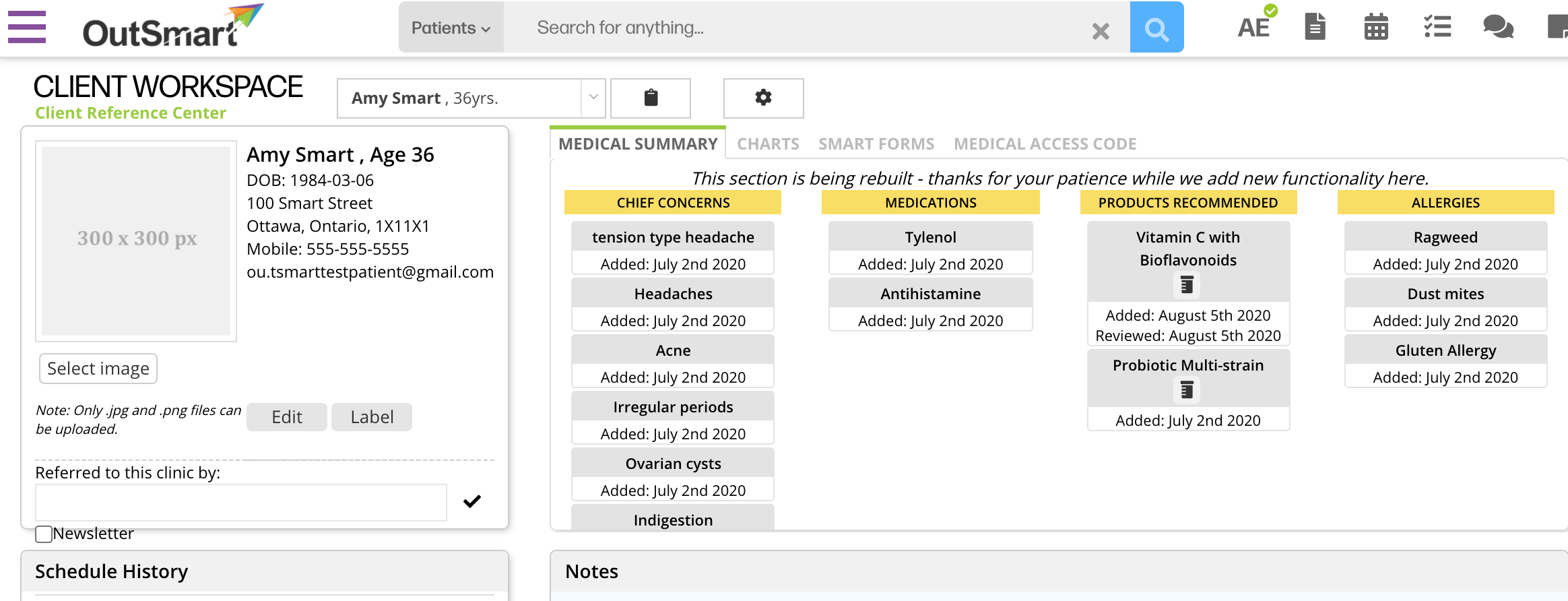This screenshot has height=601, width=1568.
Task: Clear the search field with X
Action: pyautogui.click(x=1101, y=30)
